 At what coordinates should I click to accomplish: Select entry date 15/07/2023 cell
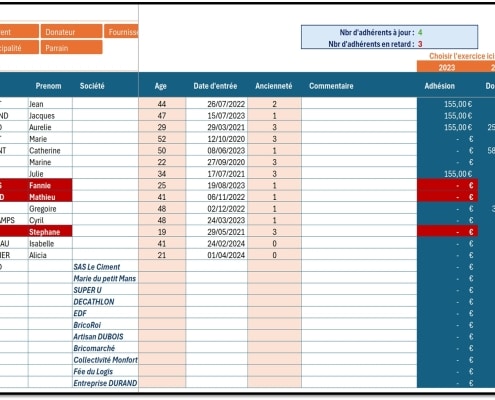pos(217,115)
